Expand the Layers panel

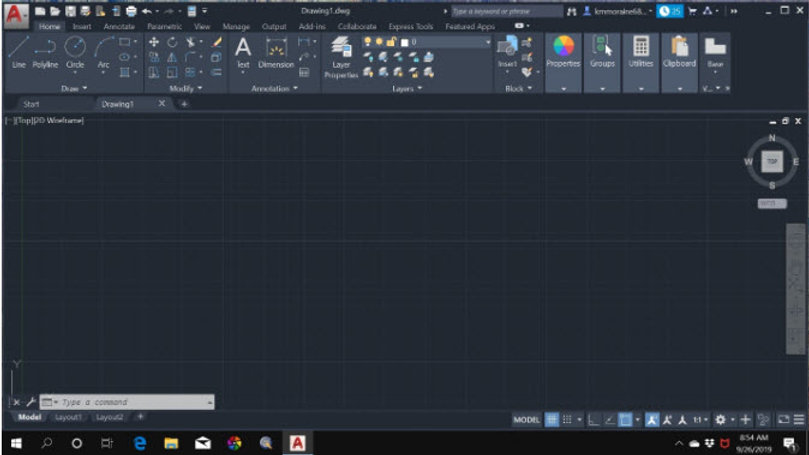(x=407, y=88)
